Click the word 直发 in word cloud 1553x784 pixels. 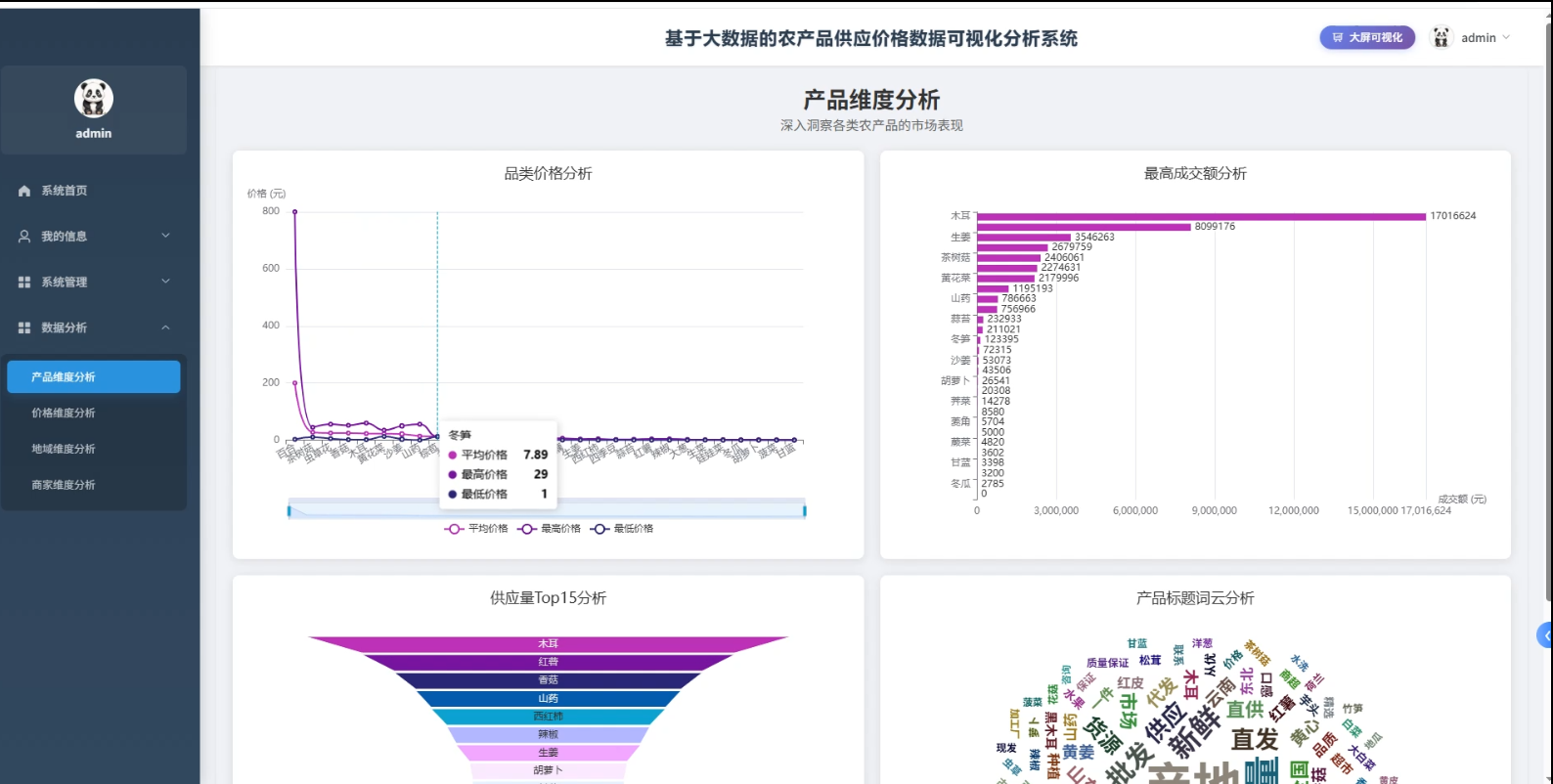pos(1256,740)
